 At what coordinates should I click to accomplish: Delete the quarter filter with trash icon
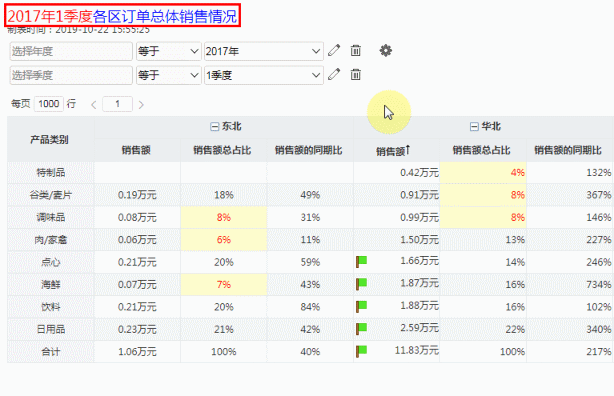(356, 74)
